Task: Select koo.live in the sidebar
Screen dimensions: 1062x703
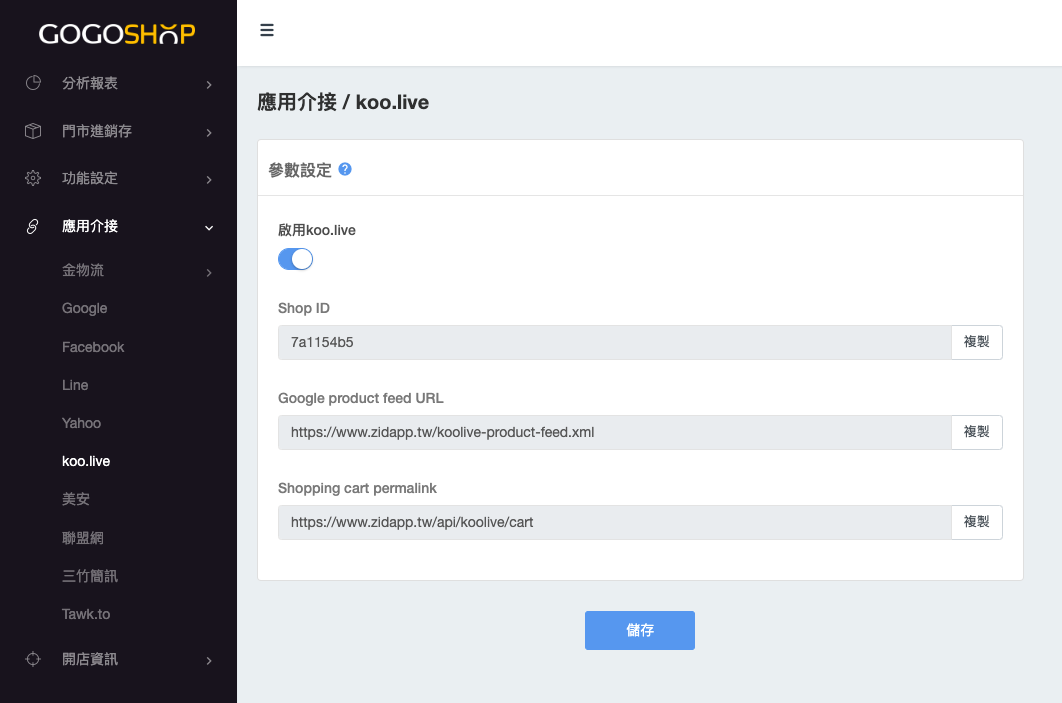Action: click(86, 461)
